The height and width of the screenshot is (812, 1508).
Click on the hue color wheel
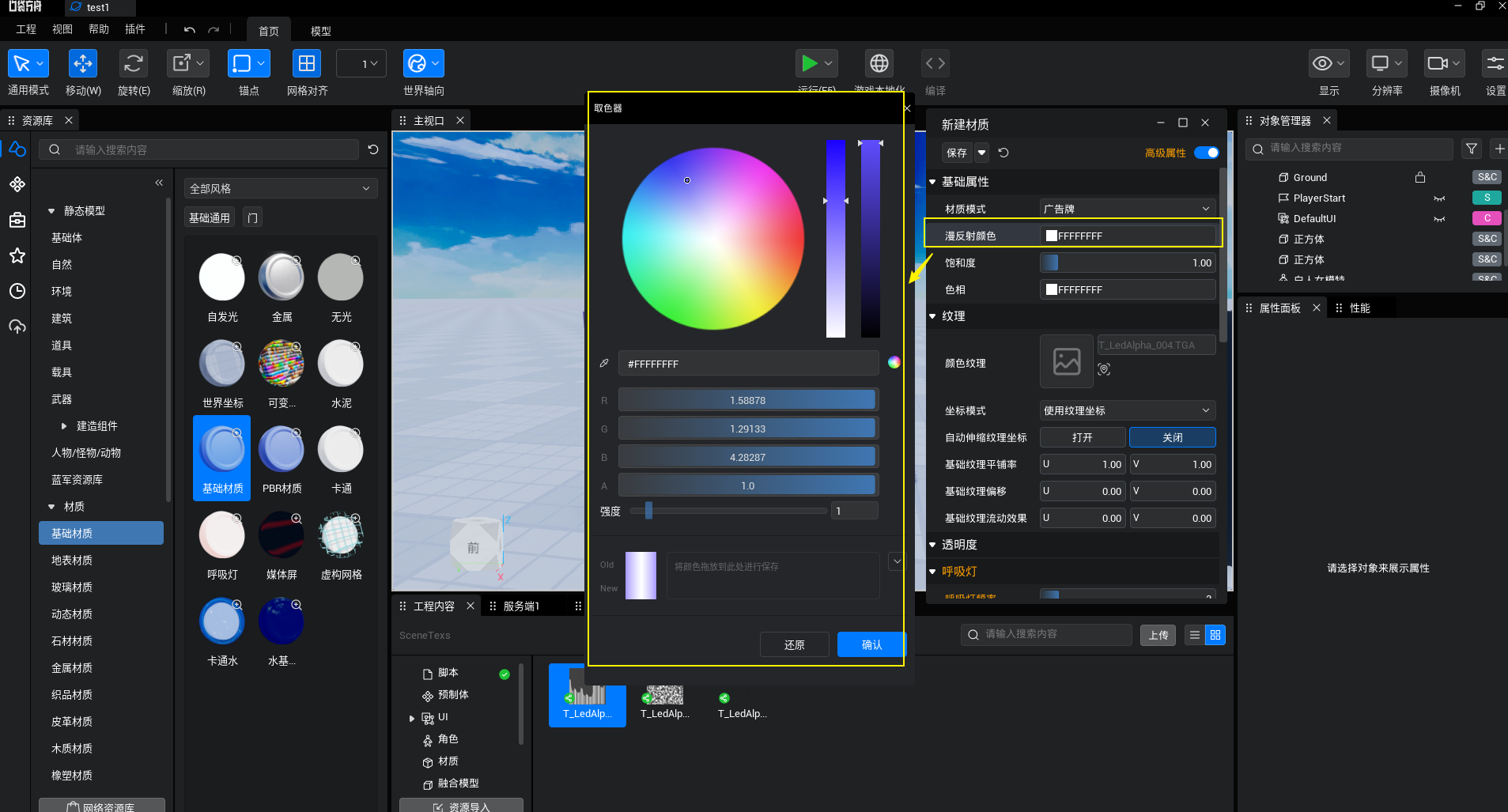(712, 239)
